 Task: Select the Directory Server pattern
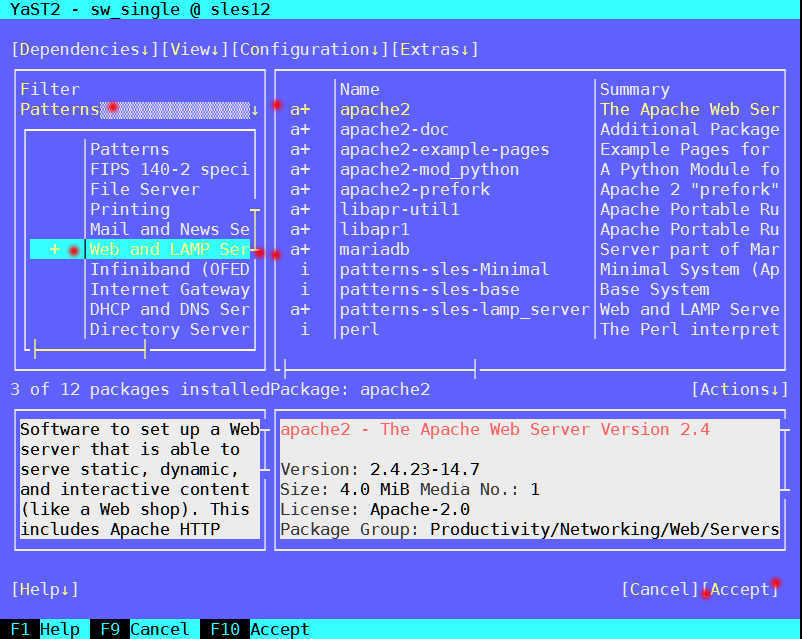point(169,329)
